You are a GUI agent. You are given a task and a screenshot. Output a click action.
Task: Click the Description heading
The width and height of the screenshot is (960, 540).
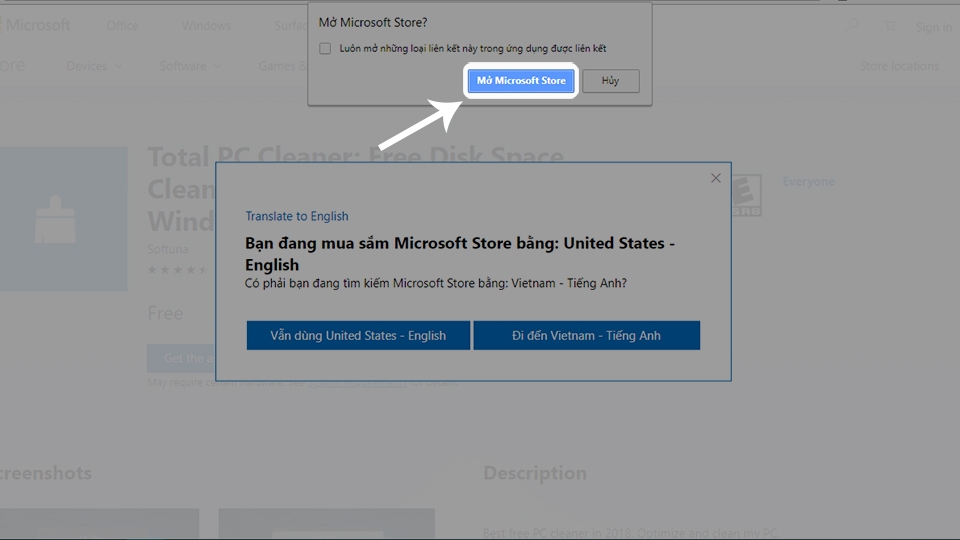[534, 473]
